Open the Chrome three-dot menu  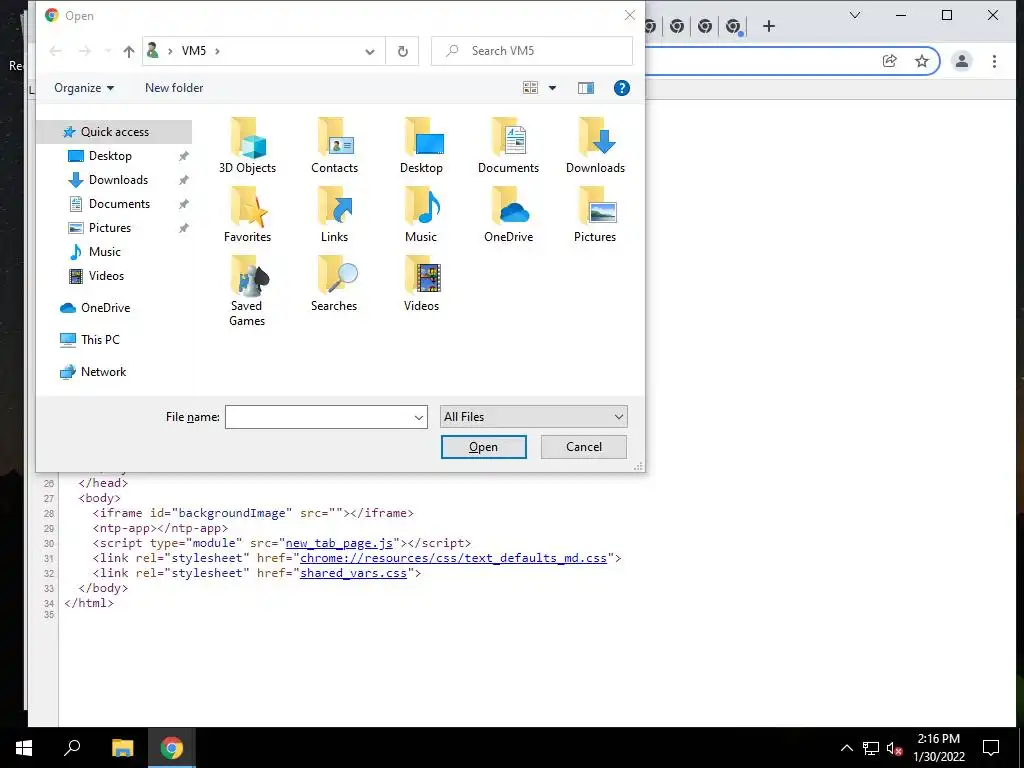[x=994, y=61]
